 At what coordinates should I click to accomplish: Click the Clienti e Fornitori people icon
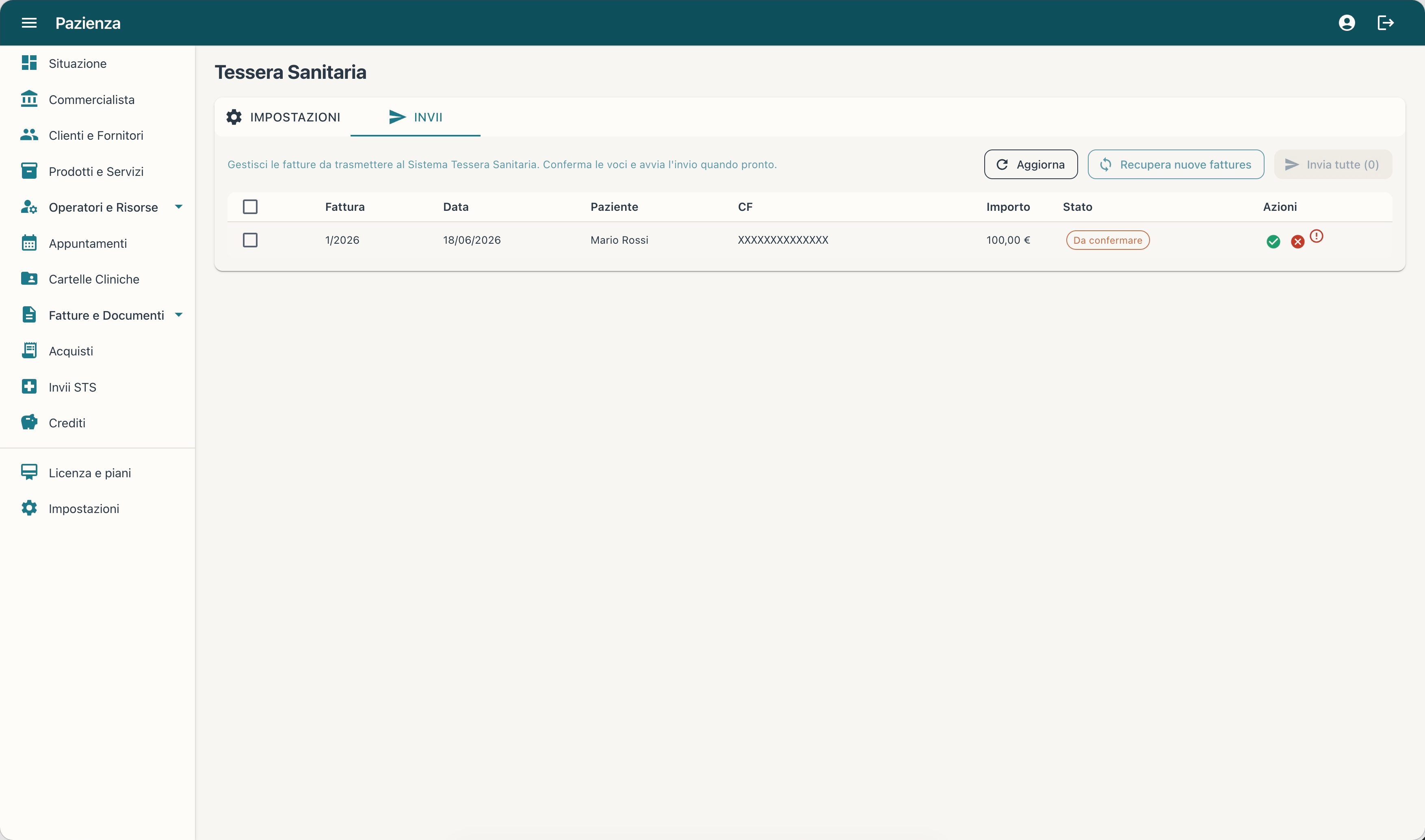pyautogui.click(x=29, y=135)
